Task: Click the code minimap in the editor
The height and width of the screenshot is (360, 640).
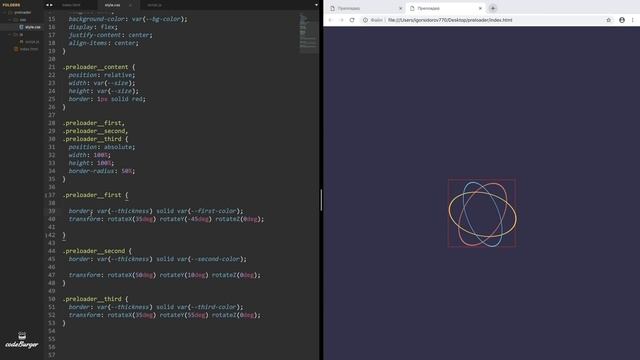Action: click(x=309, y=33)
